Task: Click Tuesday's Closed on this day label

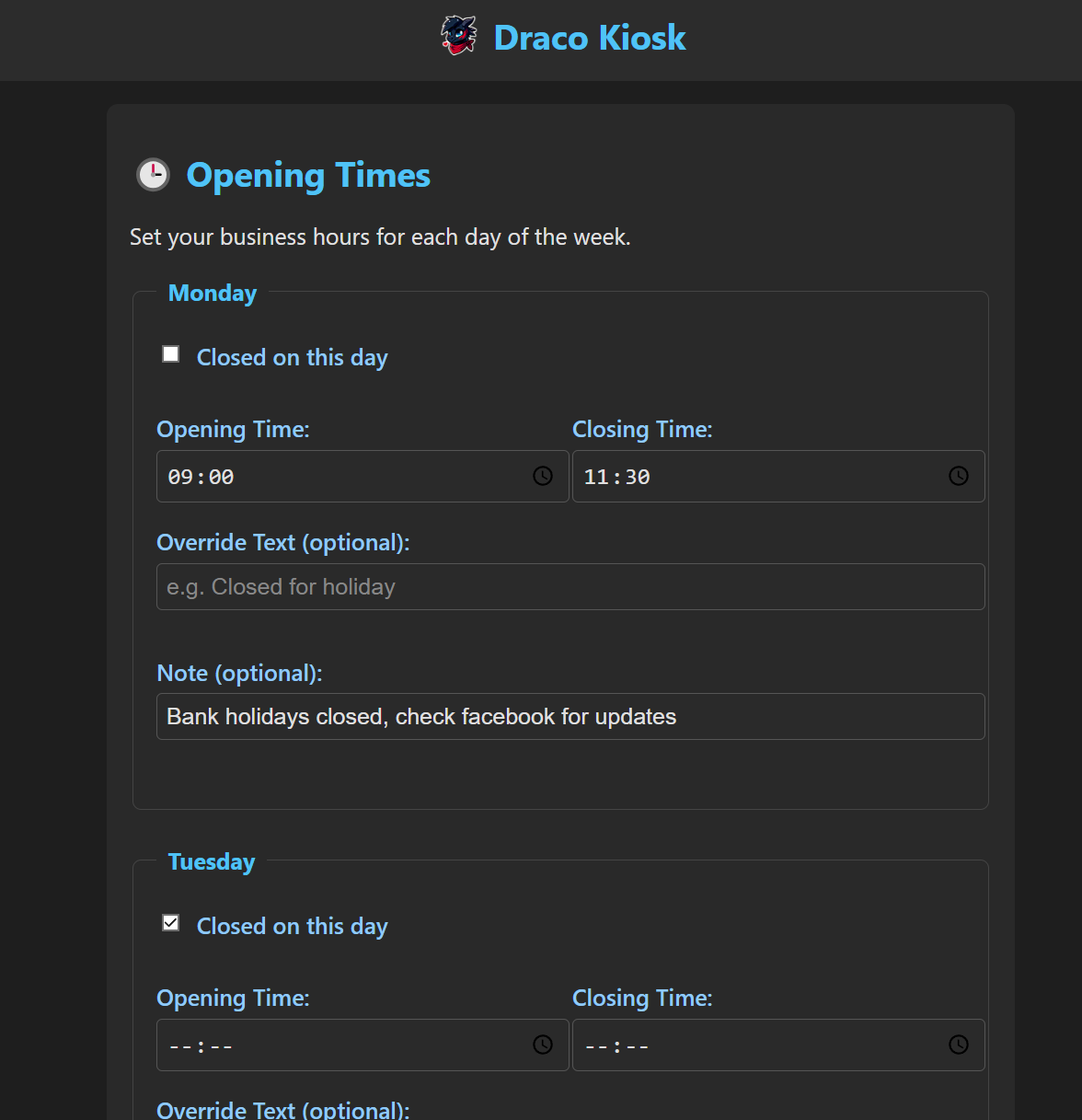Action: (293, 926)
